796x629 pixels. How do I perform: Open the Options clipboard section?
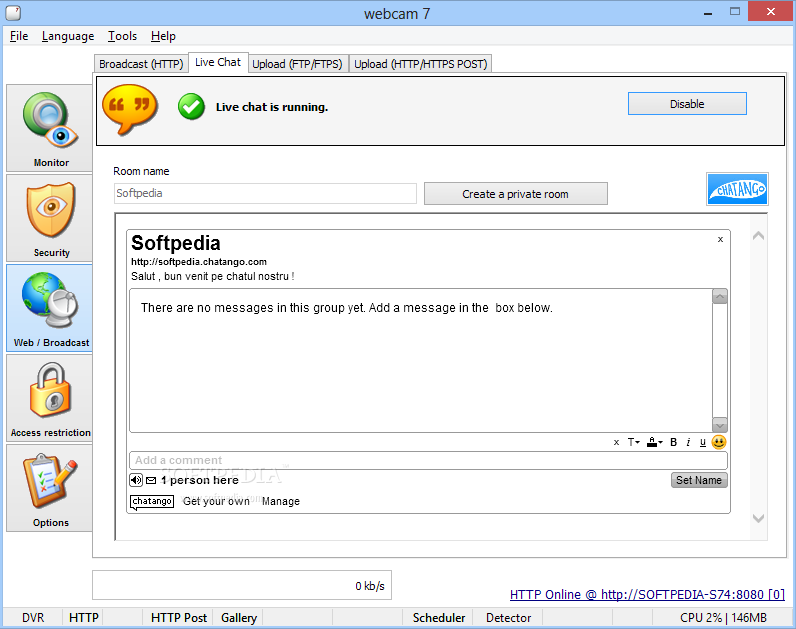click(x=50, y=488)
